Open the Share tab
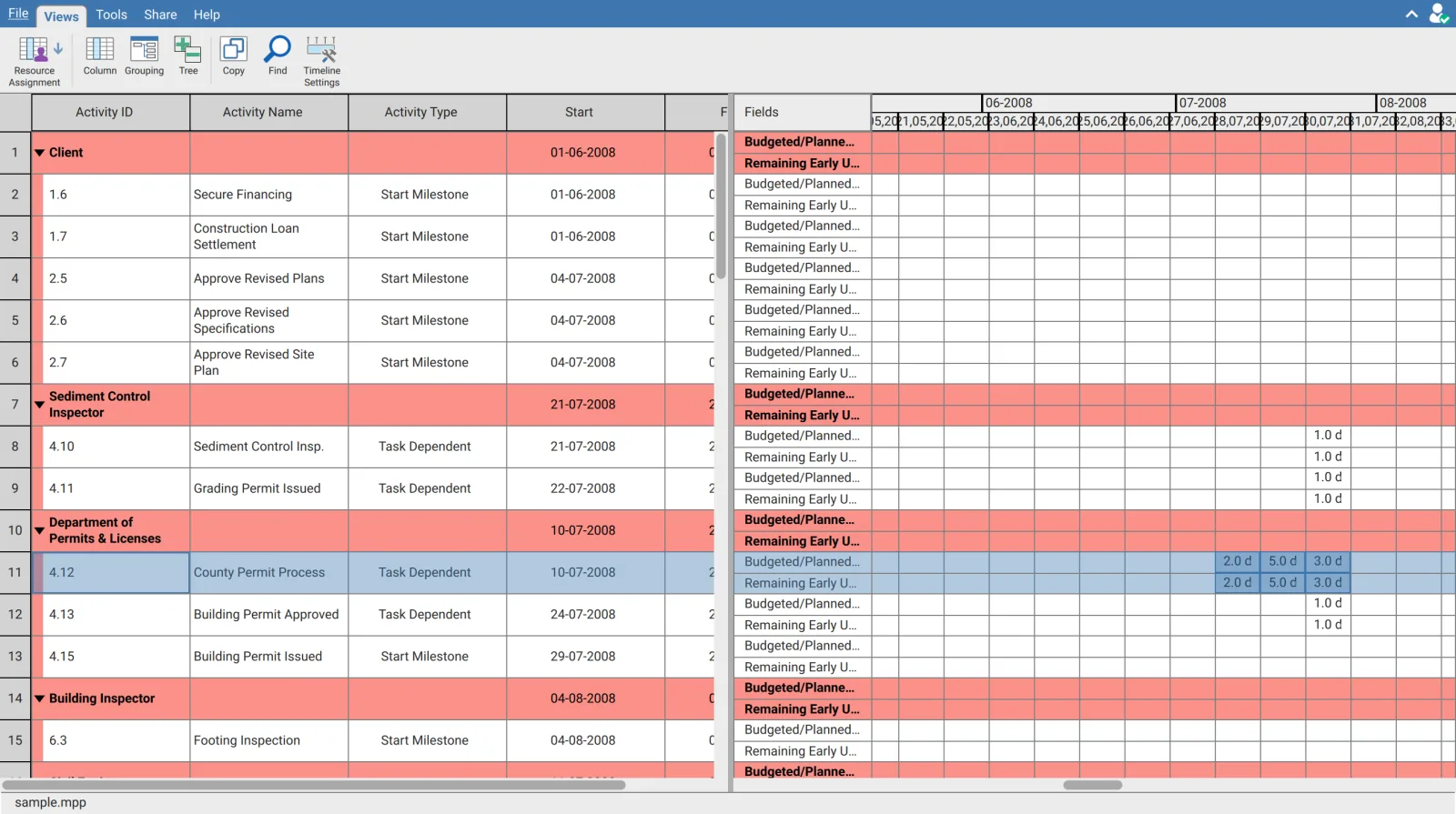1456x814 pixels. click(160, 15)
